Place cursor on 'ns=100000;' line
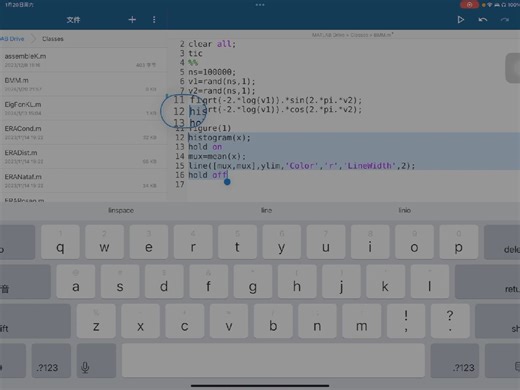This screenshot has height=390, width=520. pyautogui.click(x=212, y=72)
